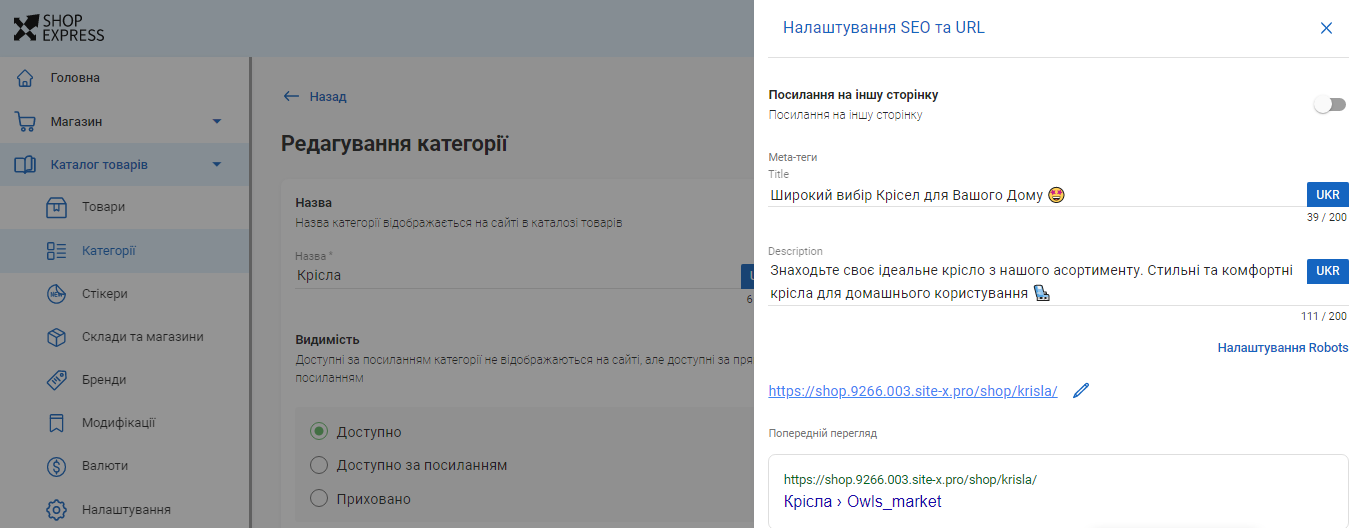Click the home icon beside Головна
The height and width of the screenshot is (528, 1349).
(26, 78)
